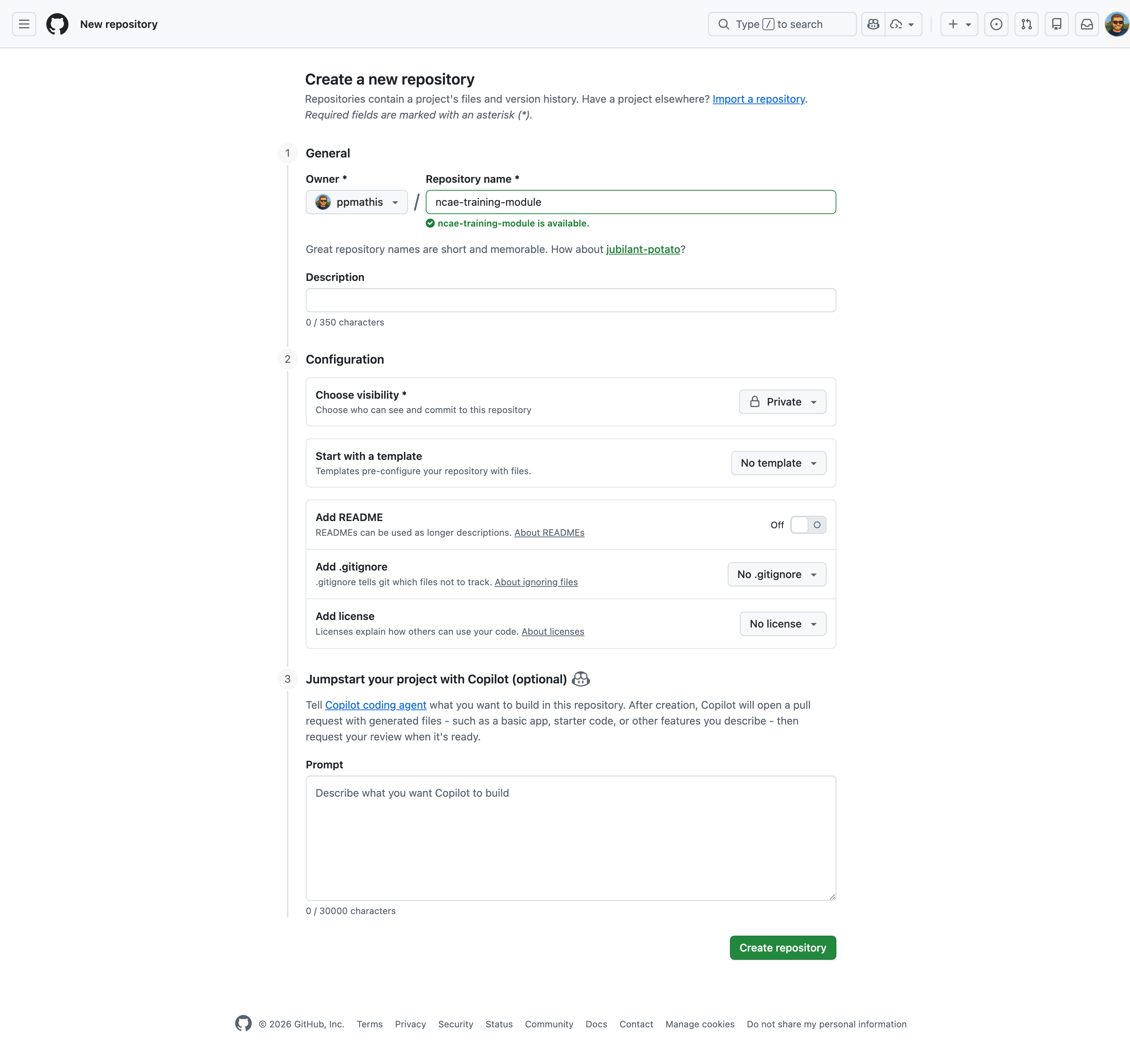Screen dimensions: 1130x1064
Task: Open the Issues icon in header
Action: 996,24
